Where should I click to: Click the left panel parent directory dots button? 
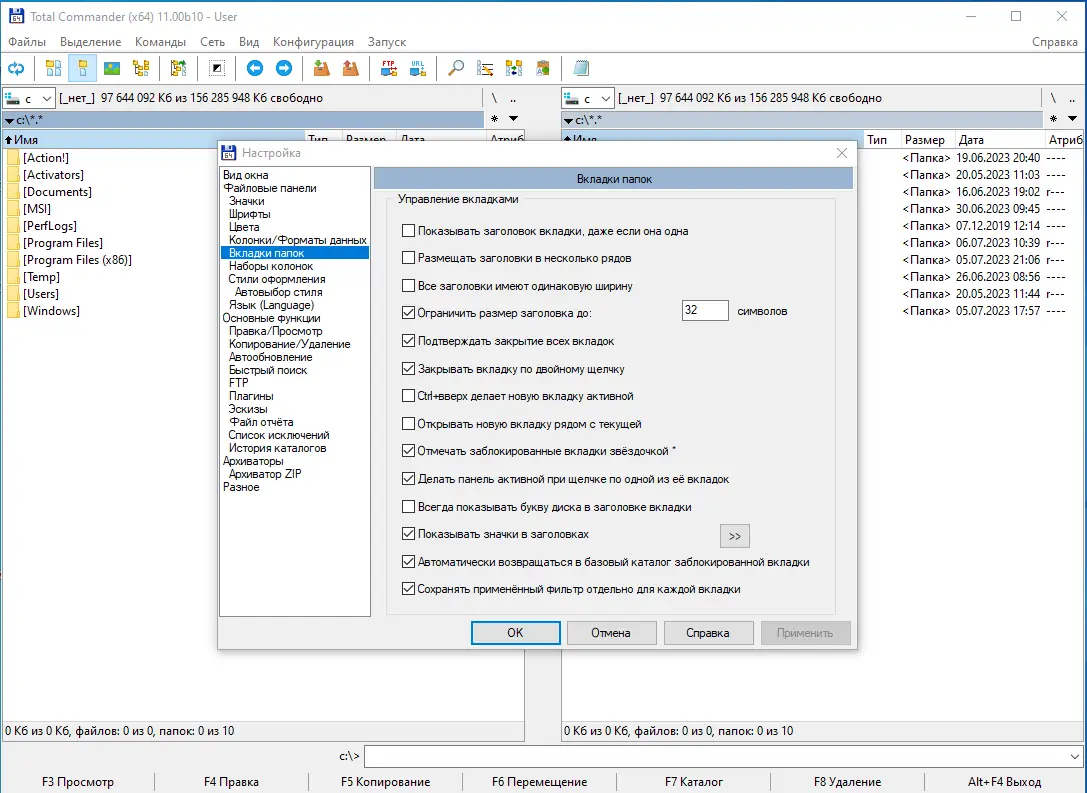tap(513, 98)
